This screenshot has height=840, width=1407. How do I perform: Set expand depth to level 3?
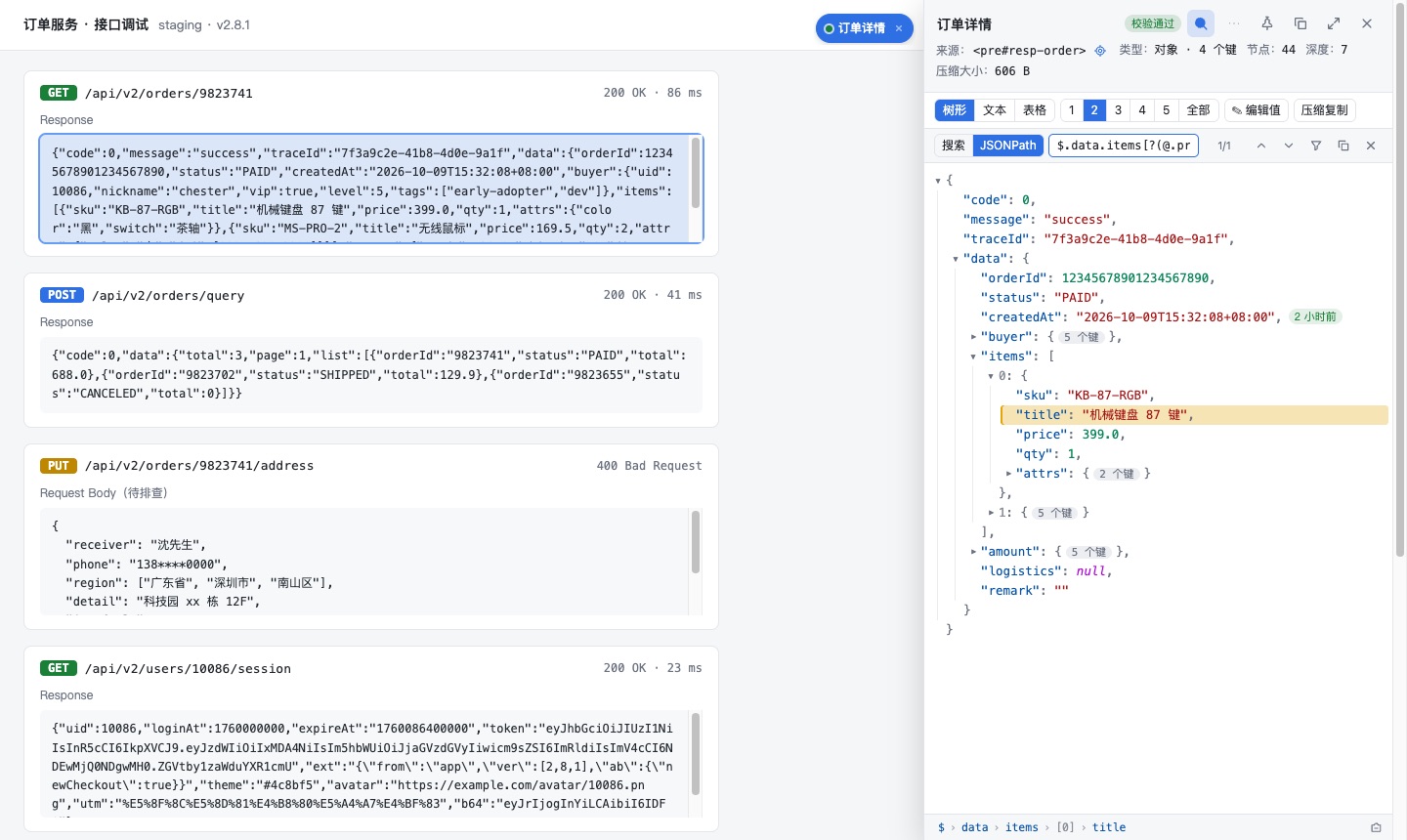[1119, 110]
